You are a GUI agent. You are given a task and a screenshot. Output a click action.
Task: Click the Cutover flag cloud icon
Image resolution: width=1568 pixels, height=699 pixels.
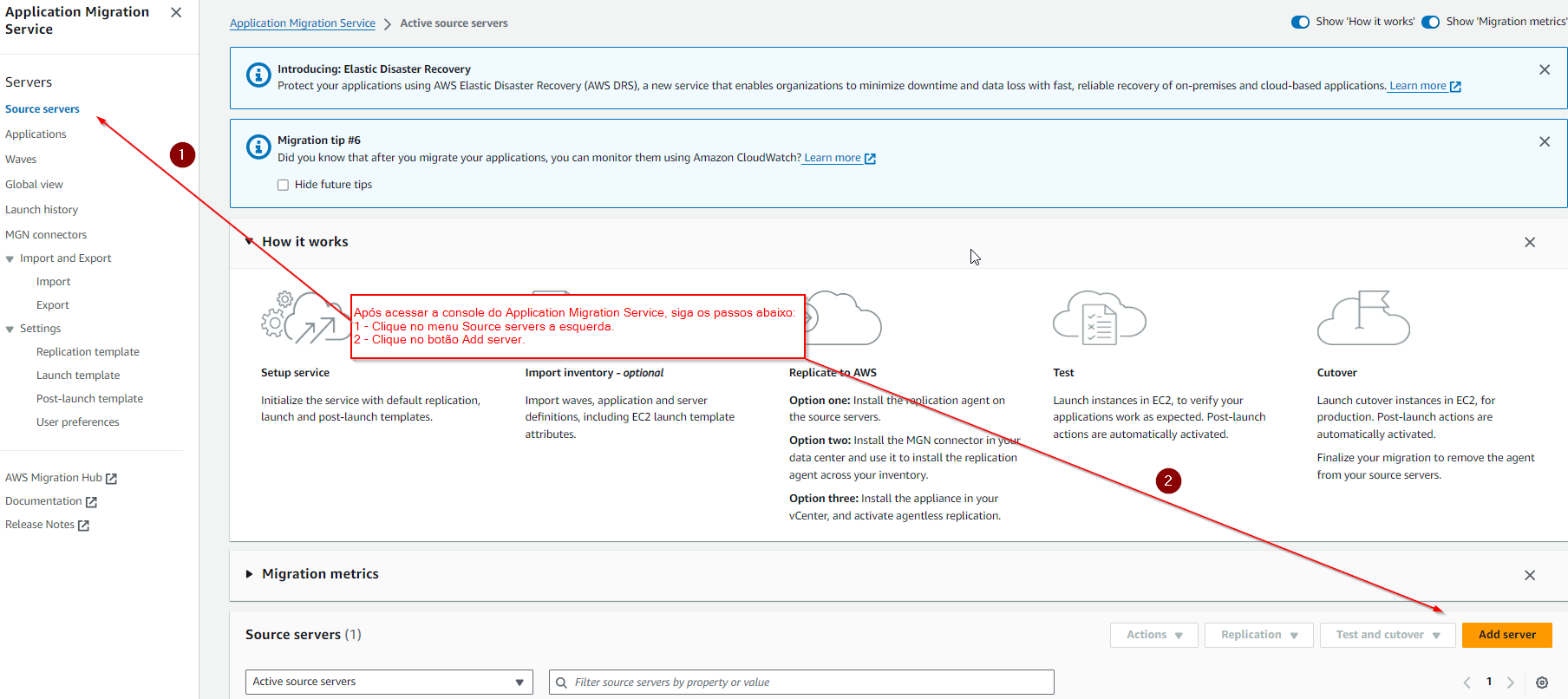pyautogui.click(x=1363, y=318)
